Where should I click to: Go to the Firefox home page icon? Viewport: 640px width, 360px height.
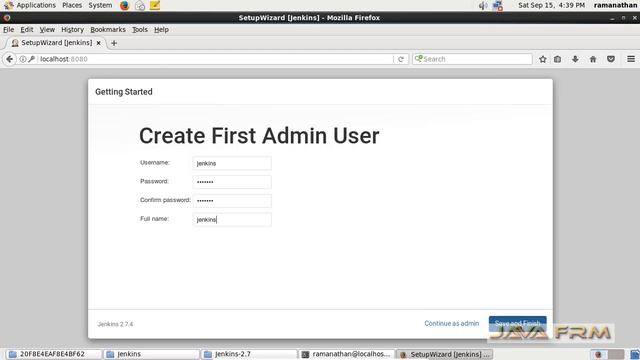tap(593, 59)
